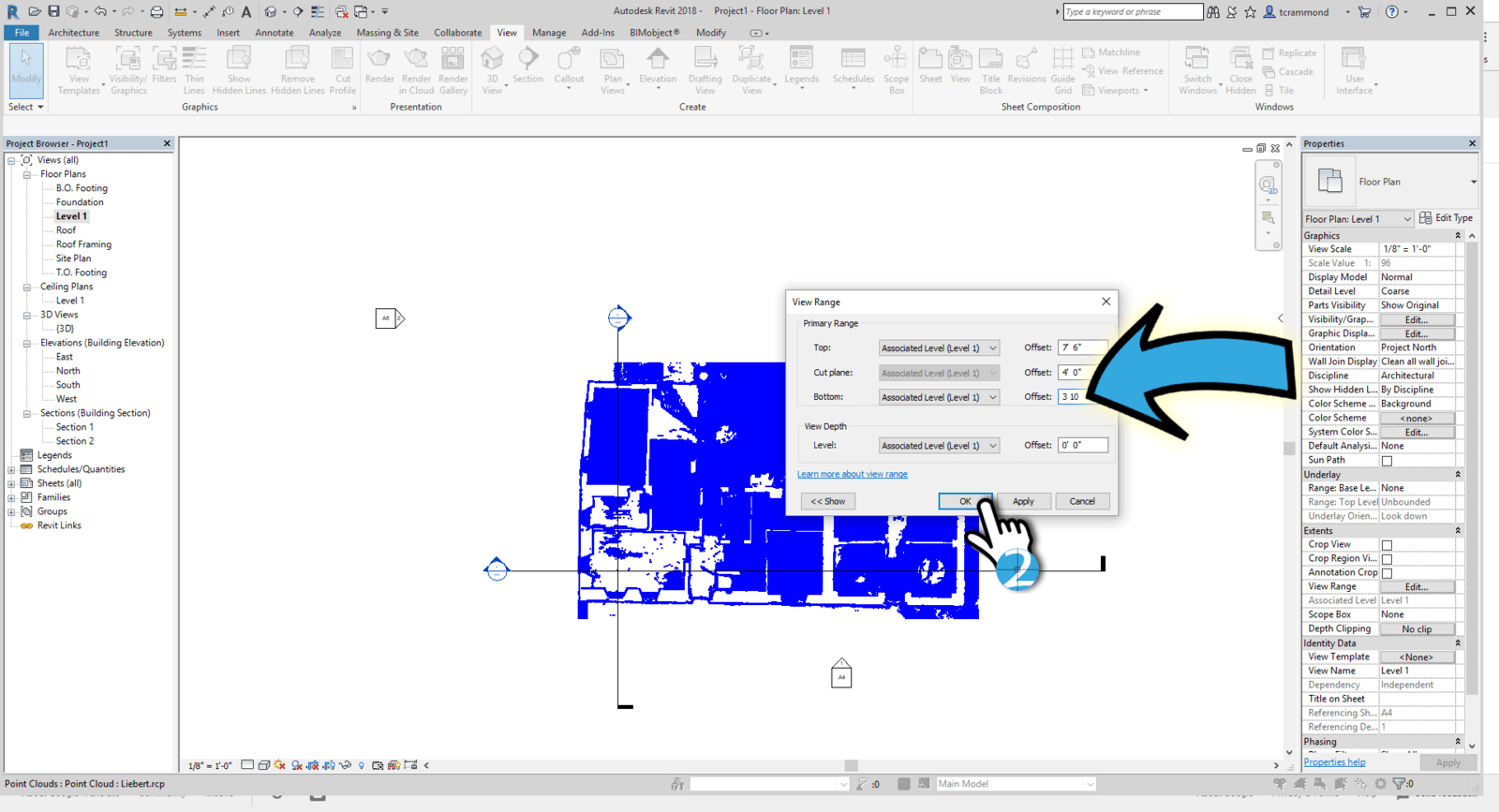Open the View Depth Level dropdown
The height and width of the screenshot is (812, 1499).
pos(939,446)
